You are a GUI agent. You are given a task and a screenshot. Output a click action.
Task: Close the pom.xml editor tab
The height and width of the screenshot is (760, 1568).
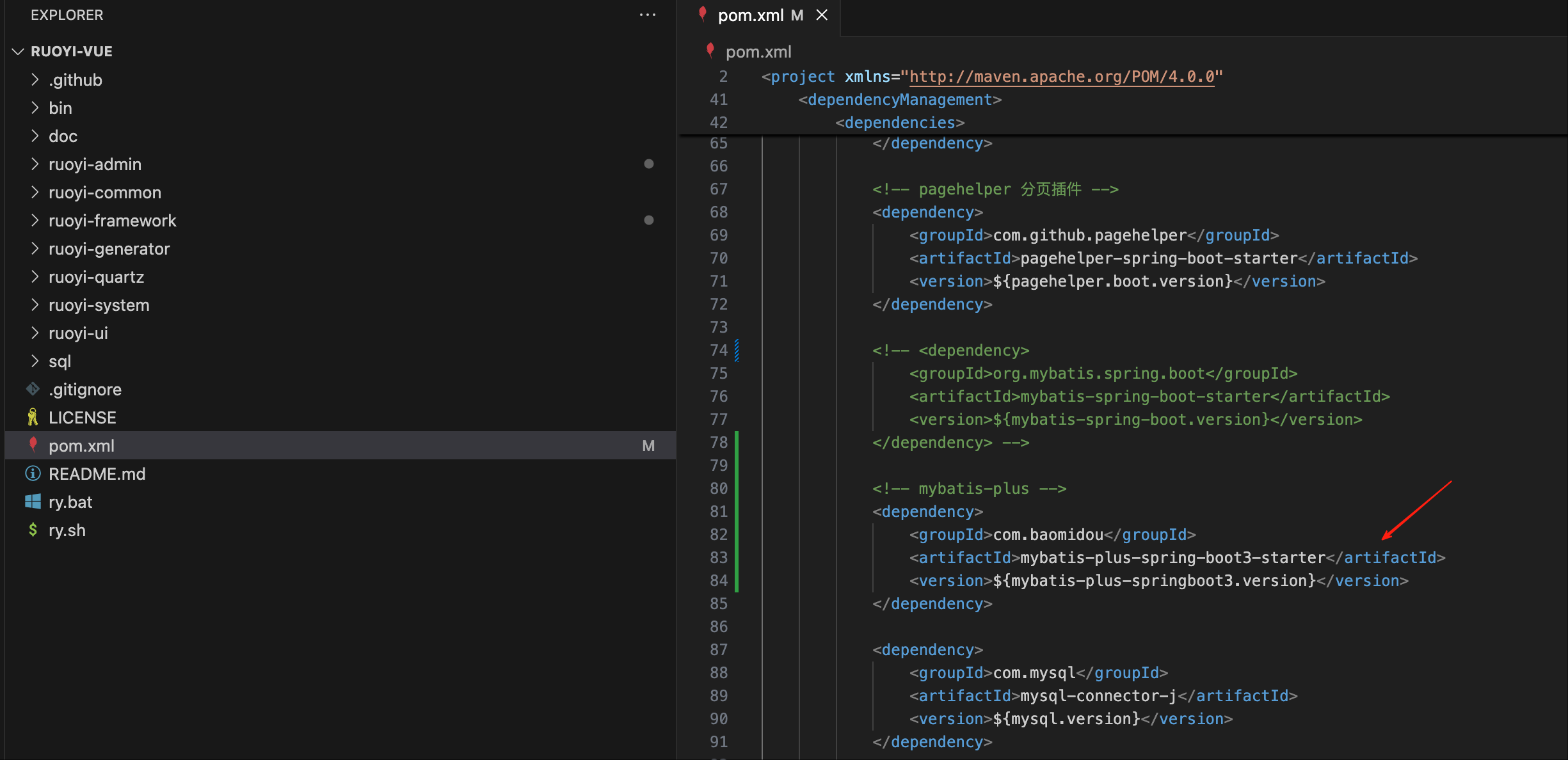pos(822,15)
